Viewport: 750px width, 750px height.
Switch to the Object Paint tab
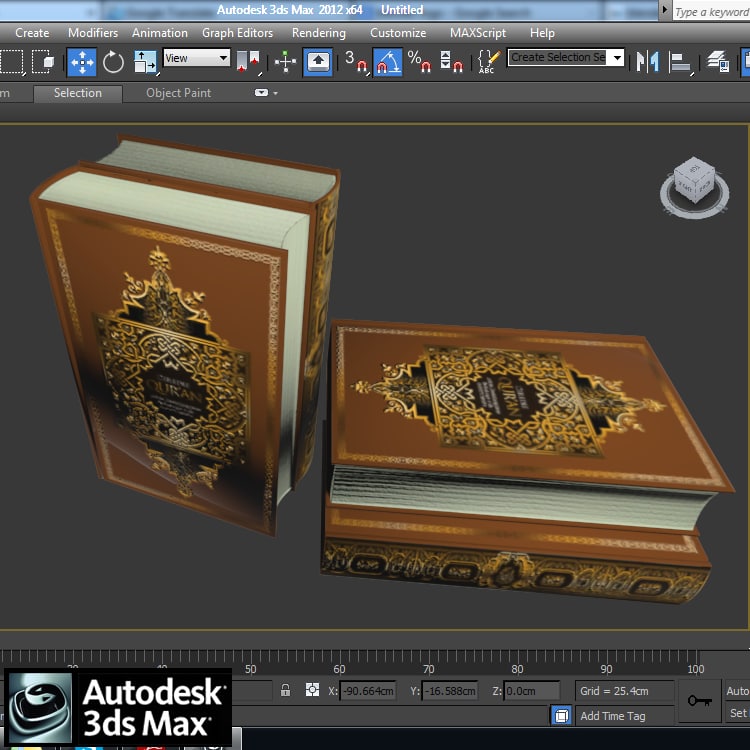tap(178, 93)
